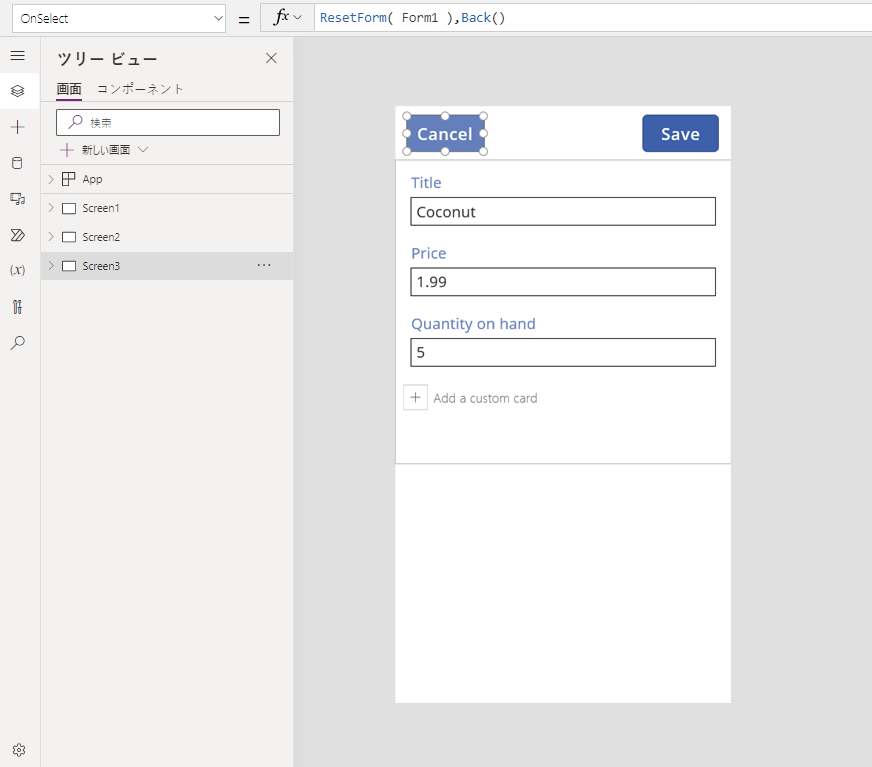This screenshot has width=872, height=767.
Task: Switch to the コンポーネント tab
Action: click(140, 89)
